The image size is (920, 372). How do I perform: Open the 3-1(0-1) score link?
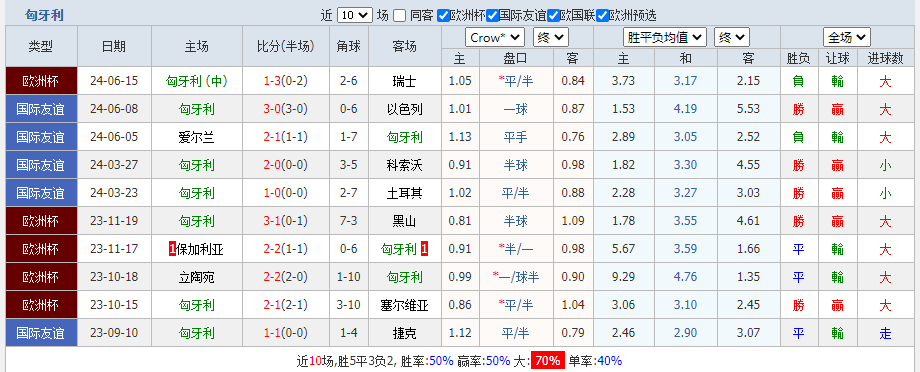[x=286, y=221]
